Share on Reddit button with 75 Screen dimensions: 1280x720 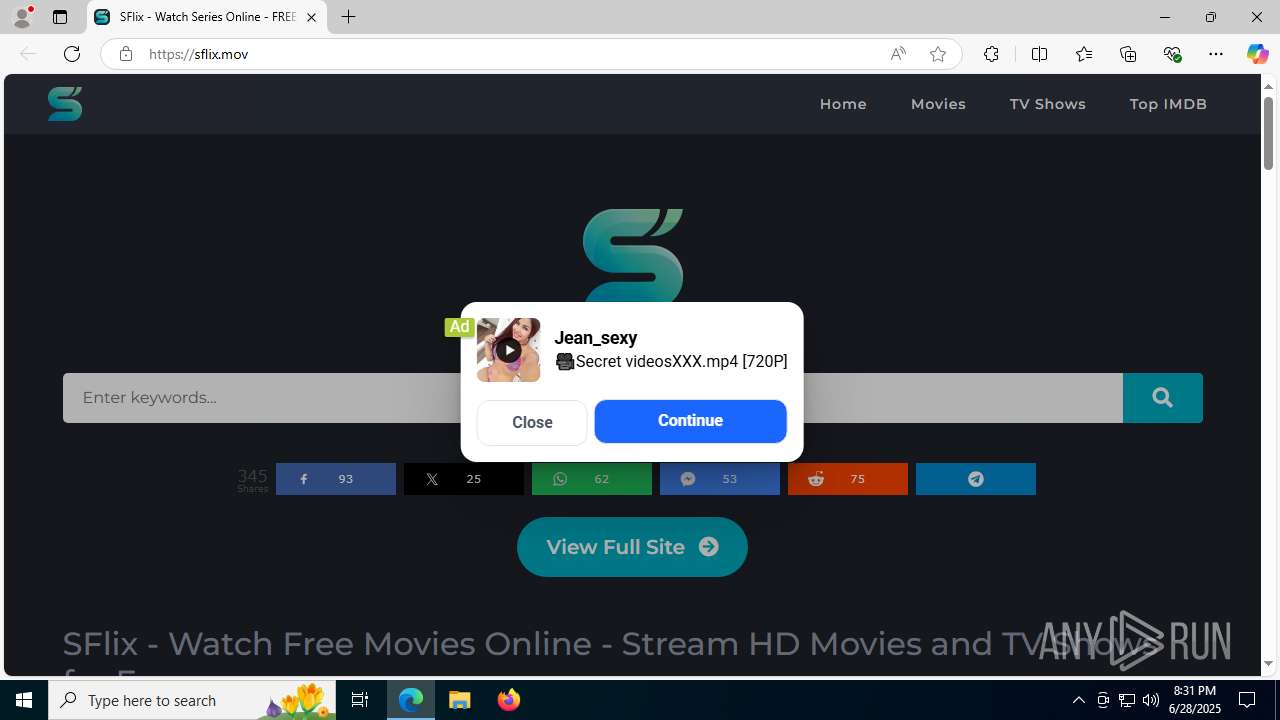pos(848,479)
